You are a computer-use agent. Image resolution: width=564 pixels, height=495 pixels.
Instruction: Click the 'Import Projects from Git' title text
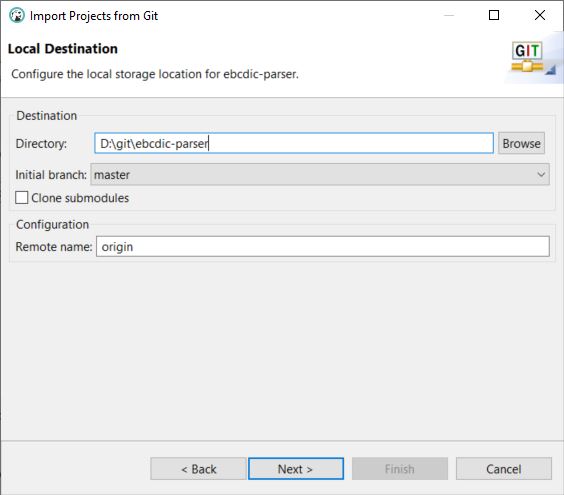click(x=94, y=16)
